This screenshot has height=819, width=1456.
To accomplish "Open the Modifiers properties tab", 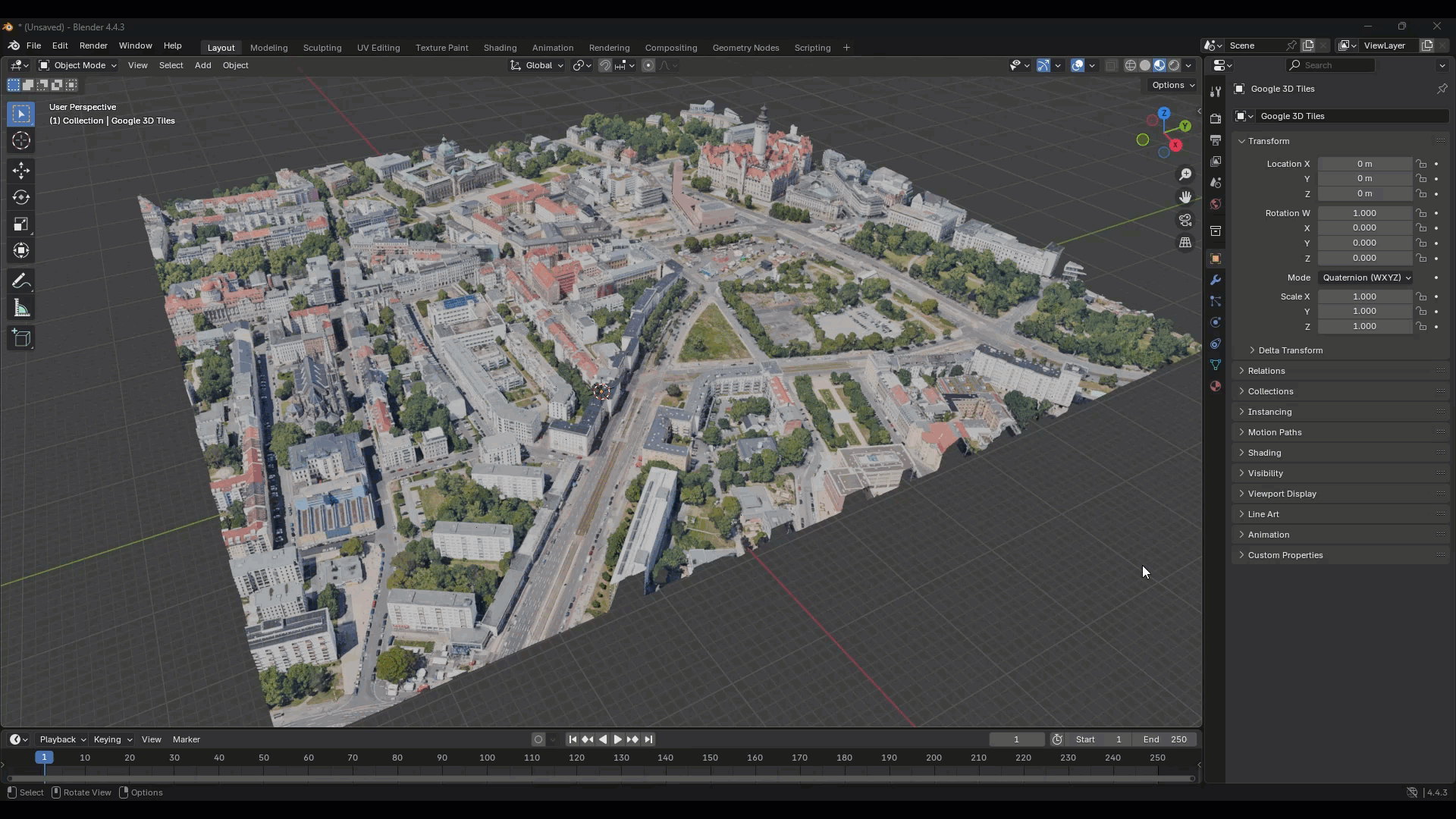I will pyautogui.click(x=1216, y=280).
